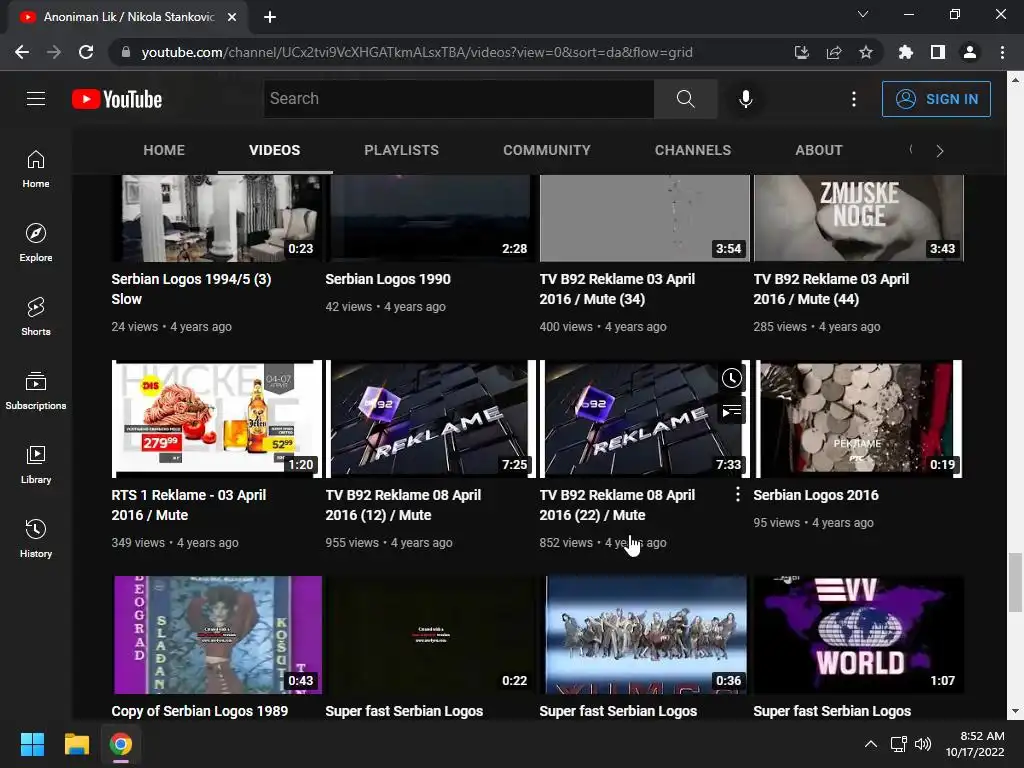Open the CHANNELS tab
The height and width of the screenshot is (768, 1024).
693,150
